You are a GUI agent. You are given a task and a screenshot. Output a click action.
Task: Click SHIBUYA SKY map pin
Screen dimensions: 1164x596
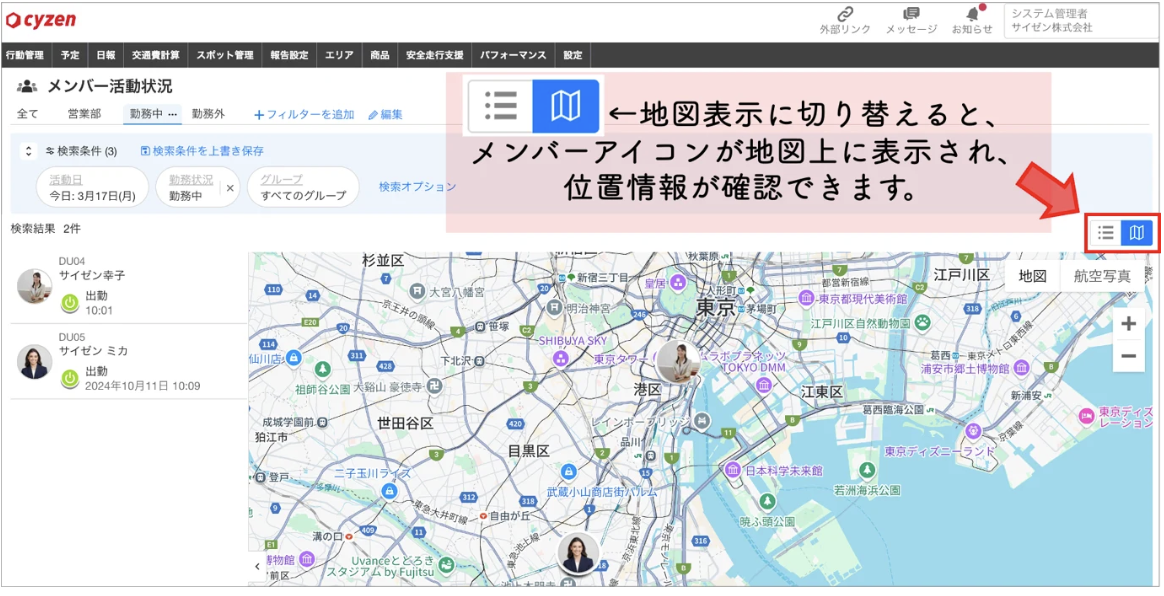click(561, 360)
